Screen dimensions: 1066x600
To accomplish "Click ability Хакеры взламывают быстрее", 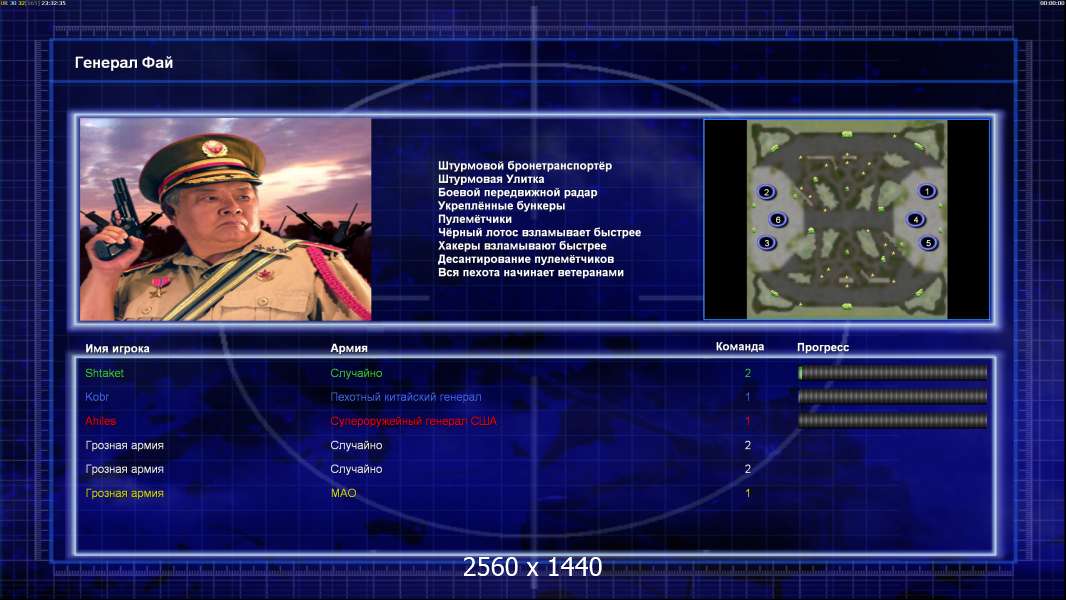I will coord(522,246).
